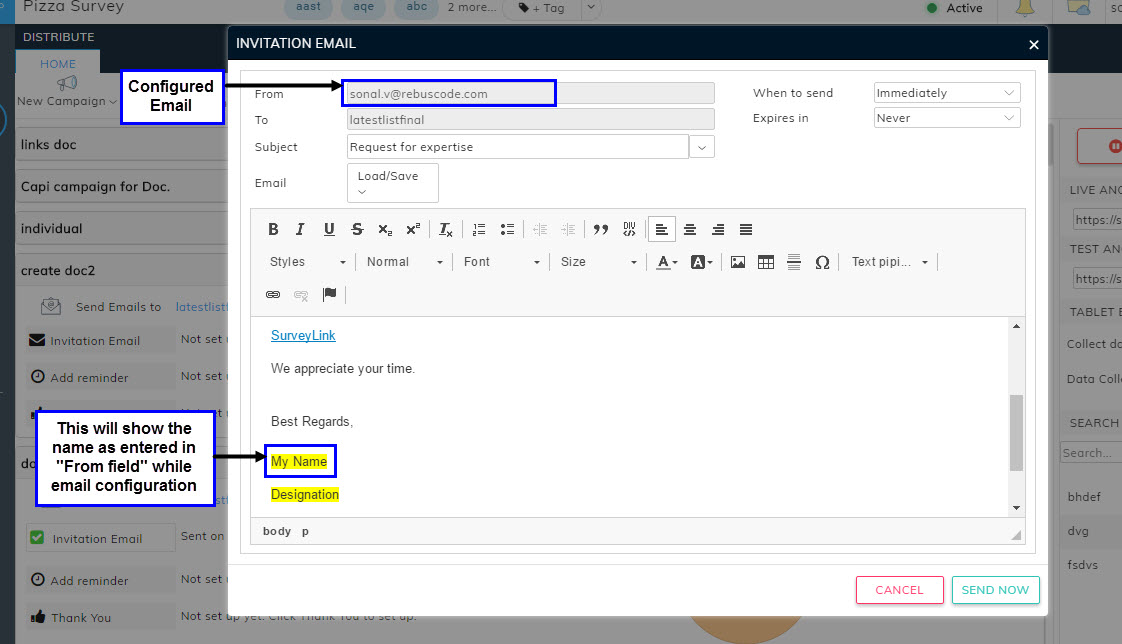Apply subscript formatting
1122x644 pixels.
(385, 229)
